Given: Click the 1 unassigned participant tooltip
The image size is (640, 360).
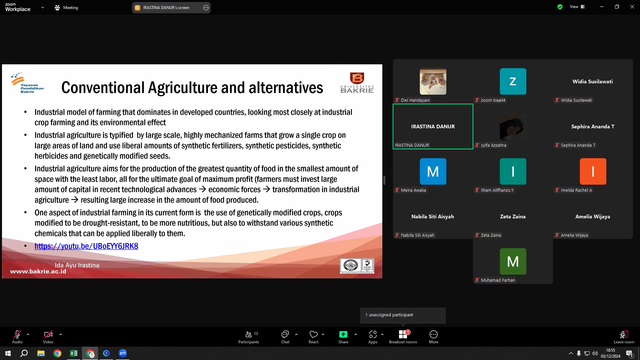Looking at the screenshot, I should [x=403, y=315].
